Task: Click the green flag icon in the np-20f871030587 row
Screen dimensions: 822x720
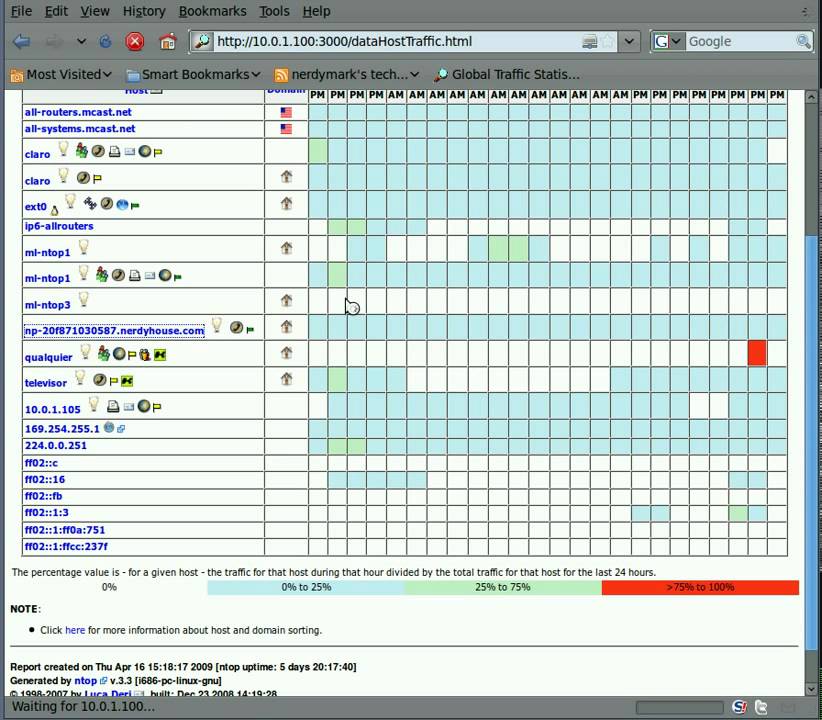Action: click(250, 330)
